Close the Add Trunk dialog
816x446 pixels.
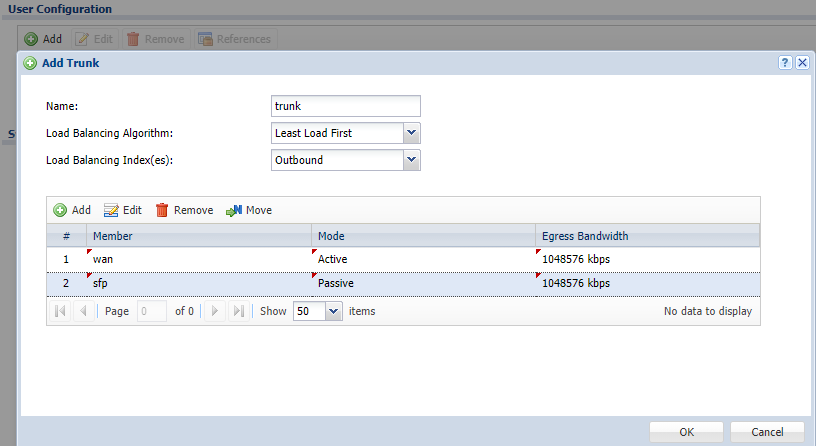[802, 63]
